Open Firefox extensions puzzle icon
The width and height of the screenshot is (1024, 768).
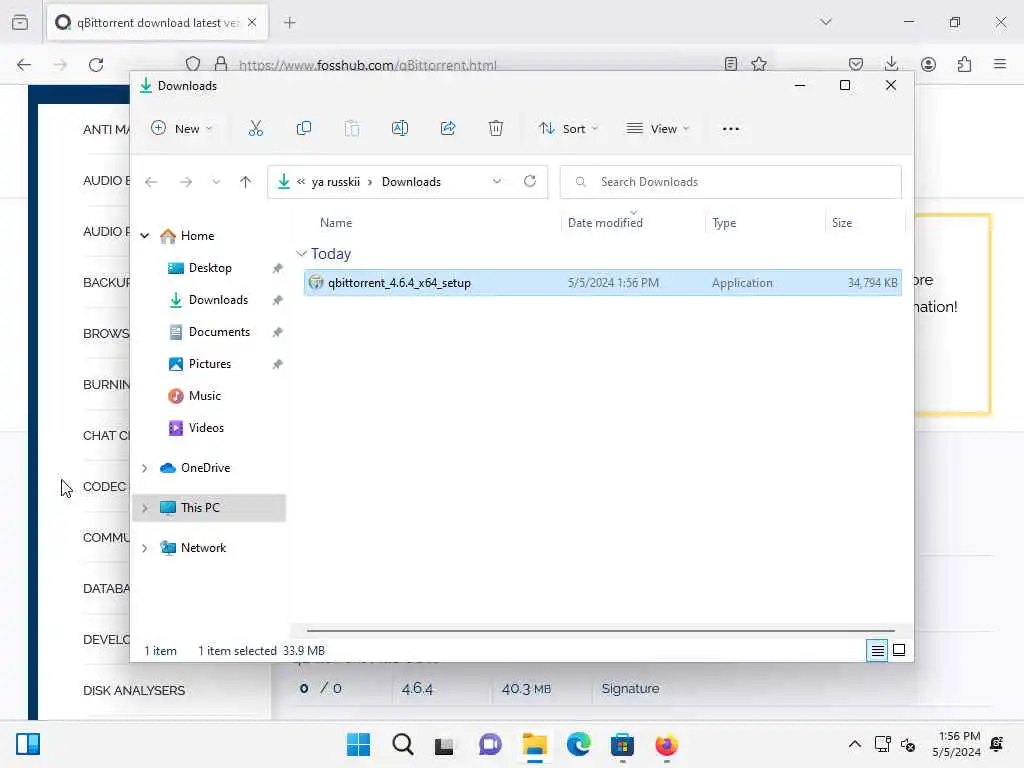(964, 64)
